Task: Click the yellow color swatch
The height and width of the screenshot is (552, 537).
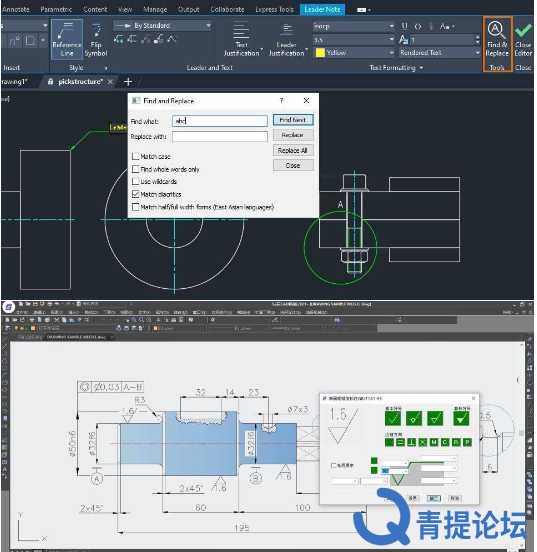Action: pos(320,53)
